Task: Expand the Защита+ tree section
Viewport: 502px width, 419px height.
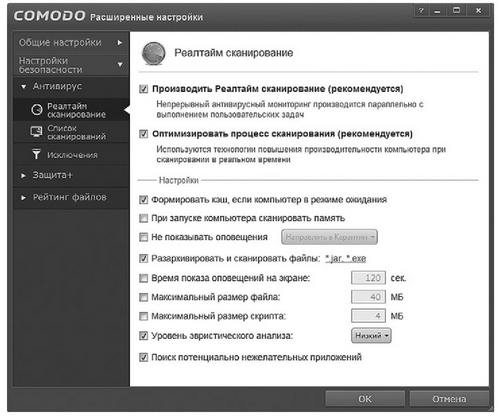Action: point(23,175)
